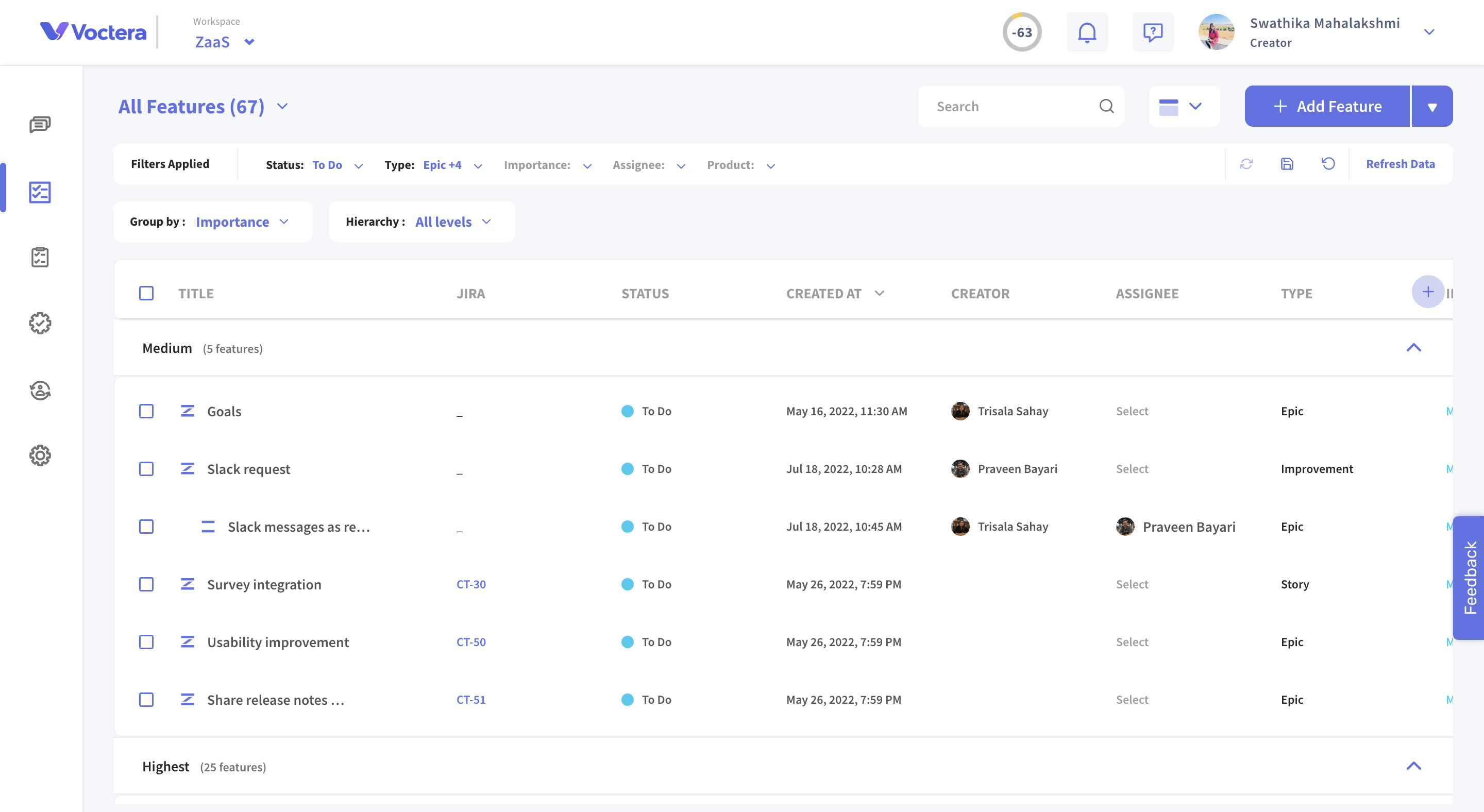
Task: Open the clipboard tasks sidebar icon
Action: tap(40, 258)
